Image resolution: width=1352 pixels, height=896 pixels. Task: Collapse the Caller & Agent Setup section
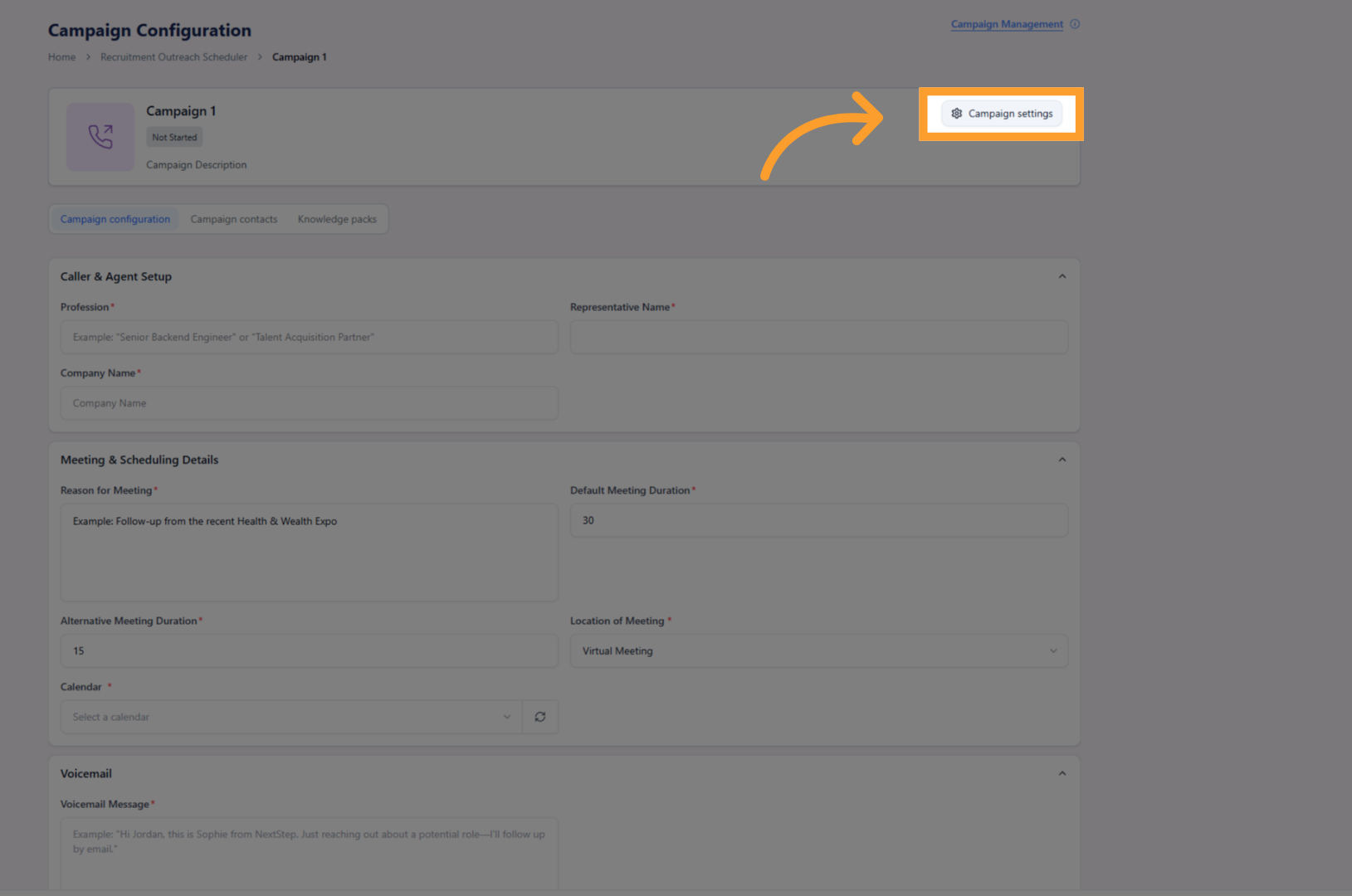[x=1062, y=276]
